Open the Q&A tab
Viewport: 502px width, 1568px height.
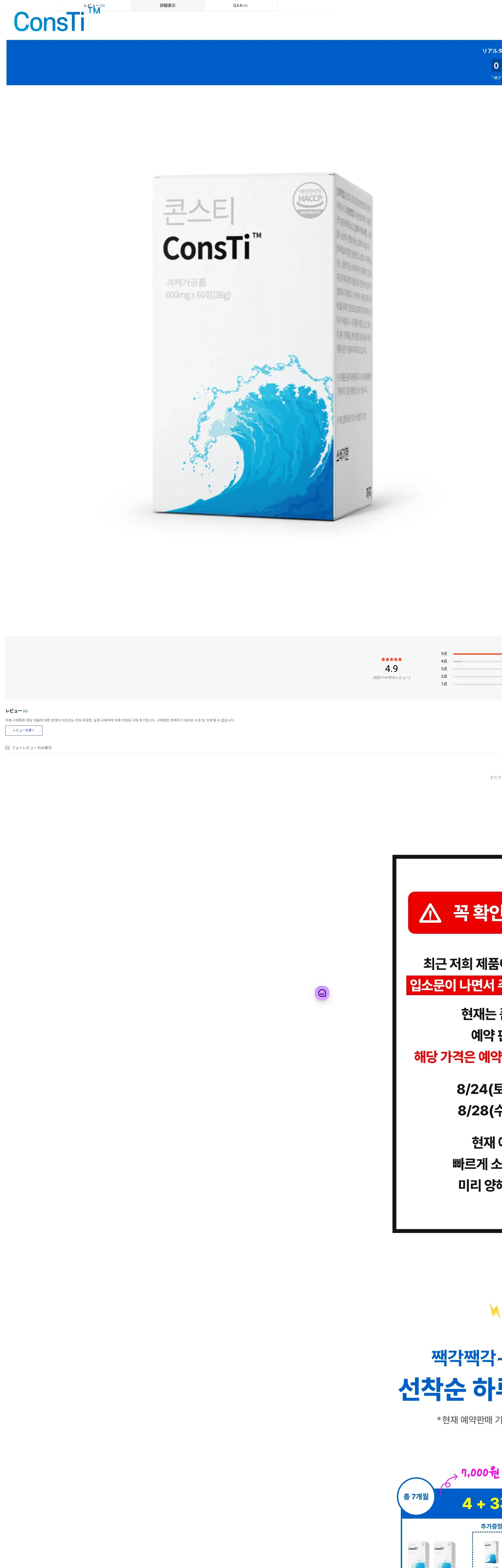coord(240,5)
